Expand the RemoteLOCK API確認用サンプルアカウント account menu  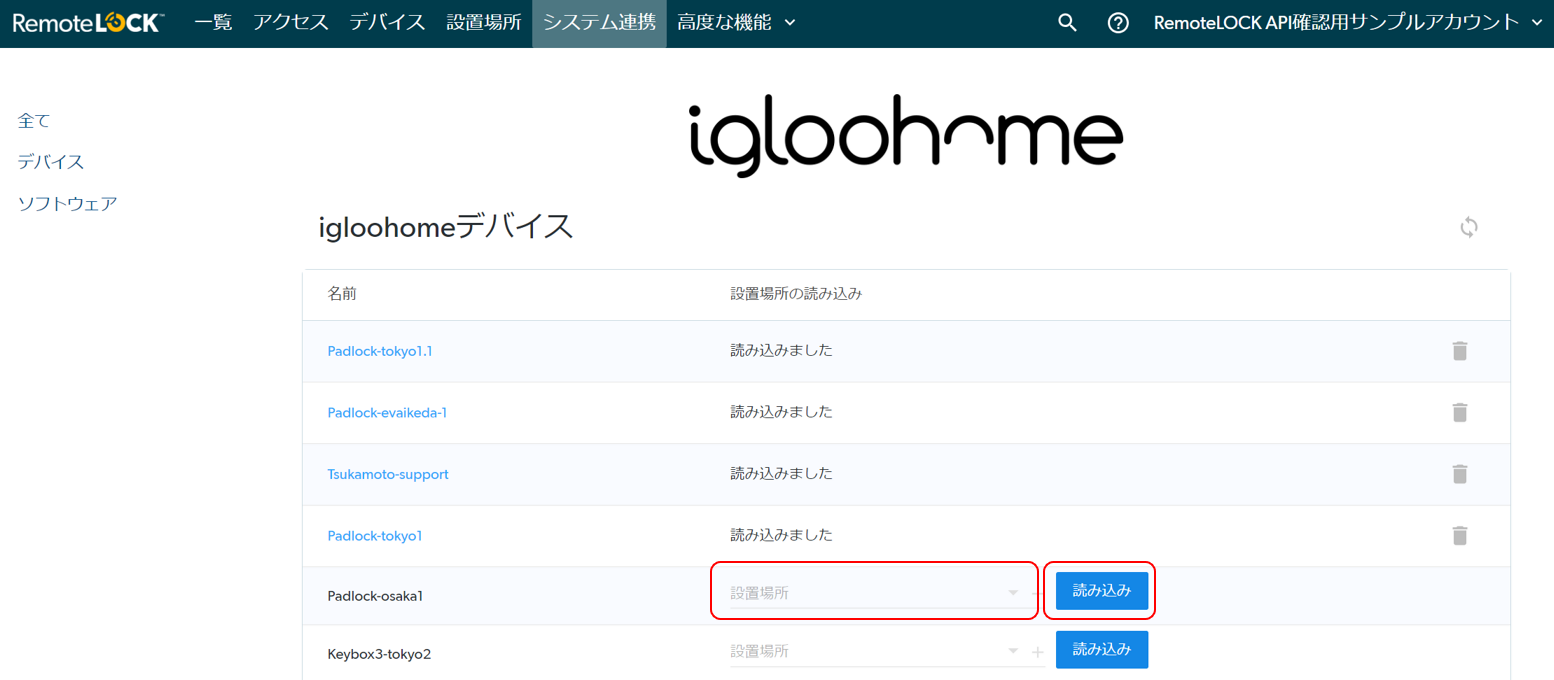point(1348,23)
